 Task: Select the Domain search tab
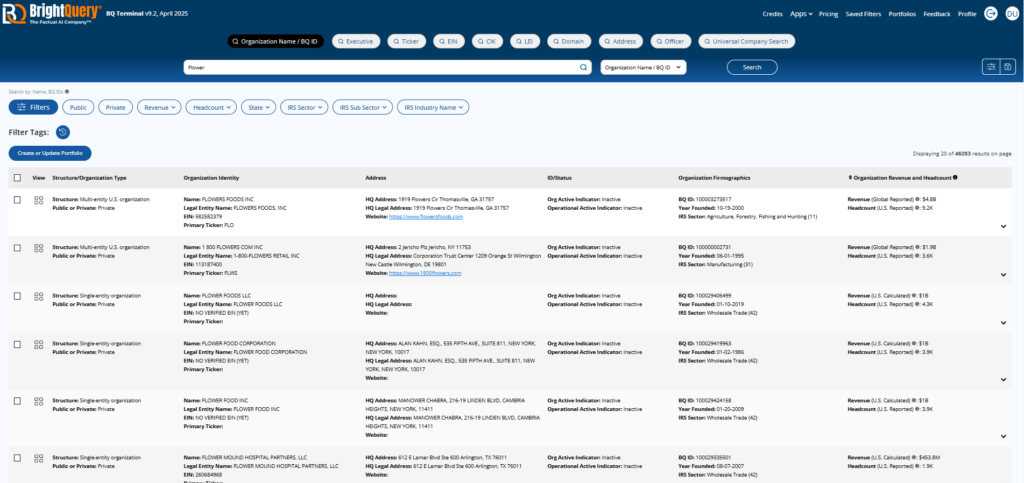tap(569, 41)
